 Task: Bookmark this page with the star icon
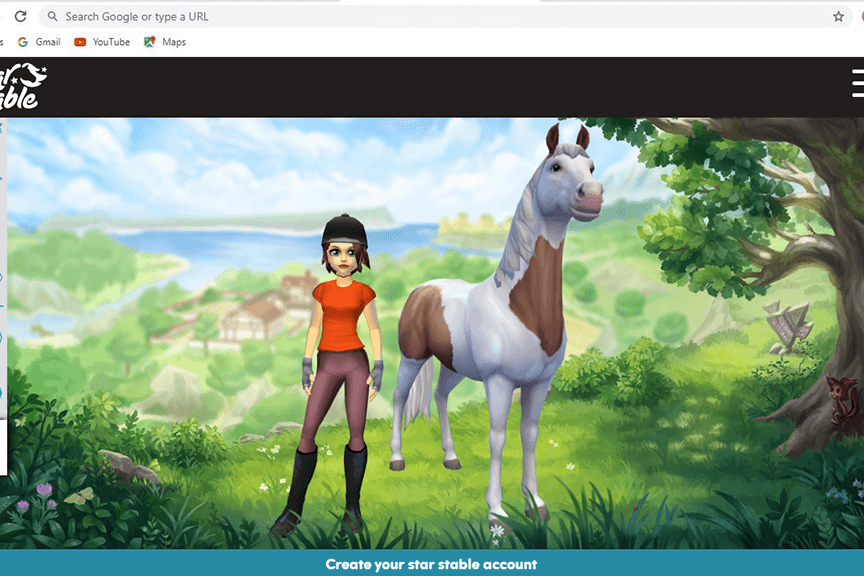click(x=838, y=17)
